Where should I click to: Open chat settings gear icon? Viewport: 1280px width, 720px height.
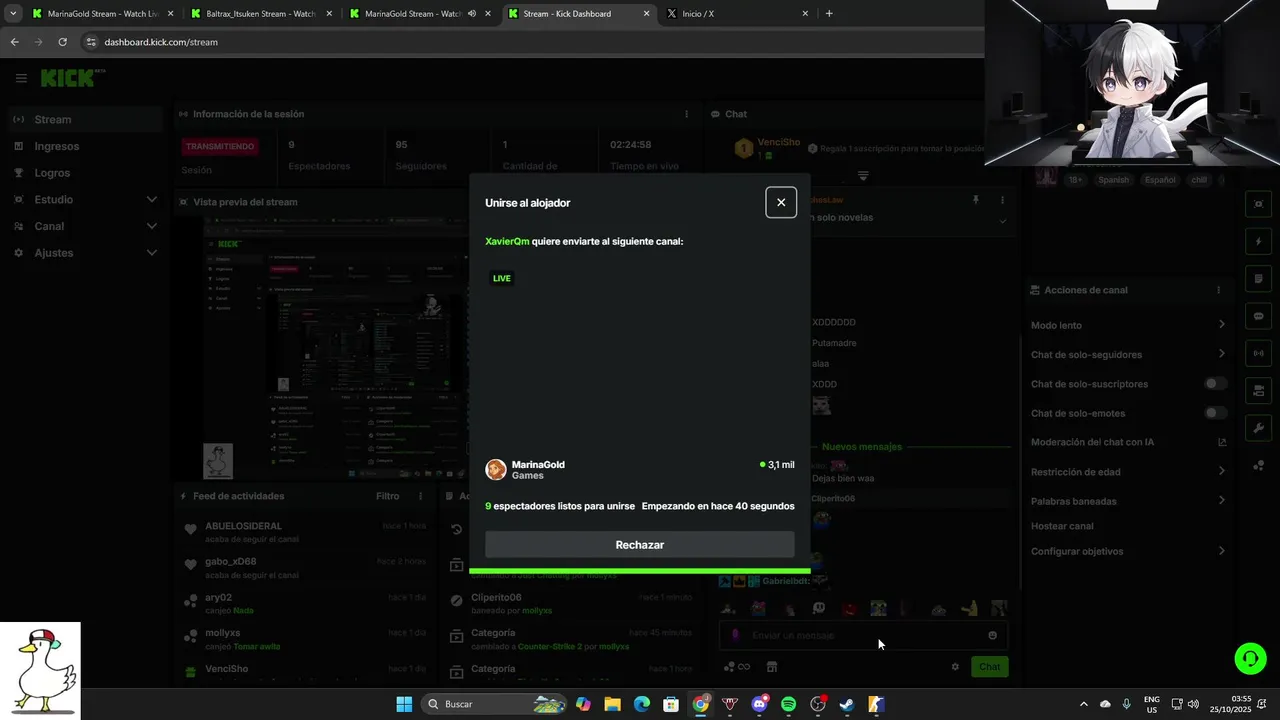(x=955, y=667)
